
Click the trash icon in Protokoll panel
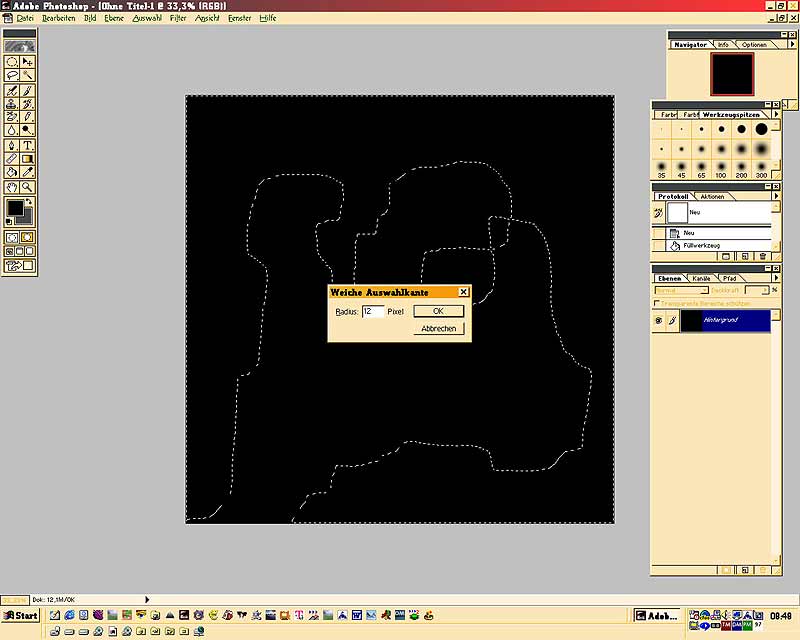(763, 257)
